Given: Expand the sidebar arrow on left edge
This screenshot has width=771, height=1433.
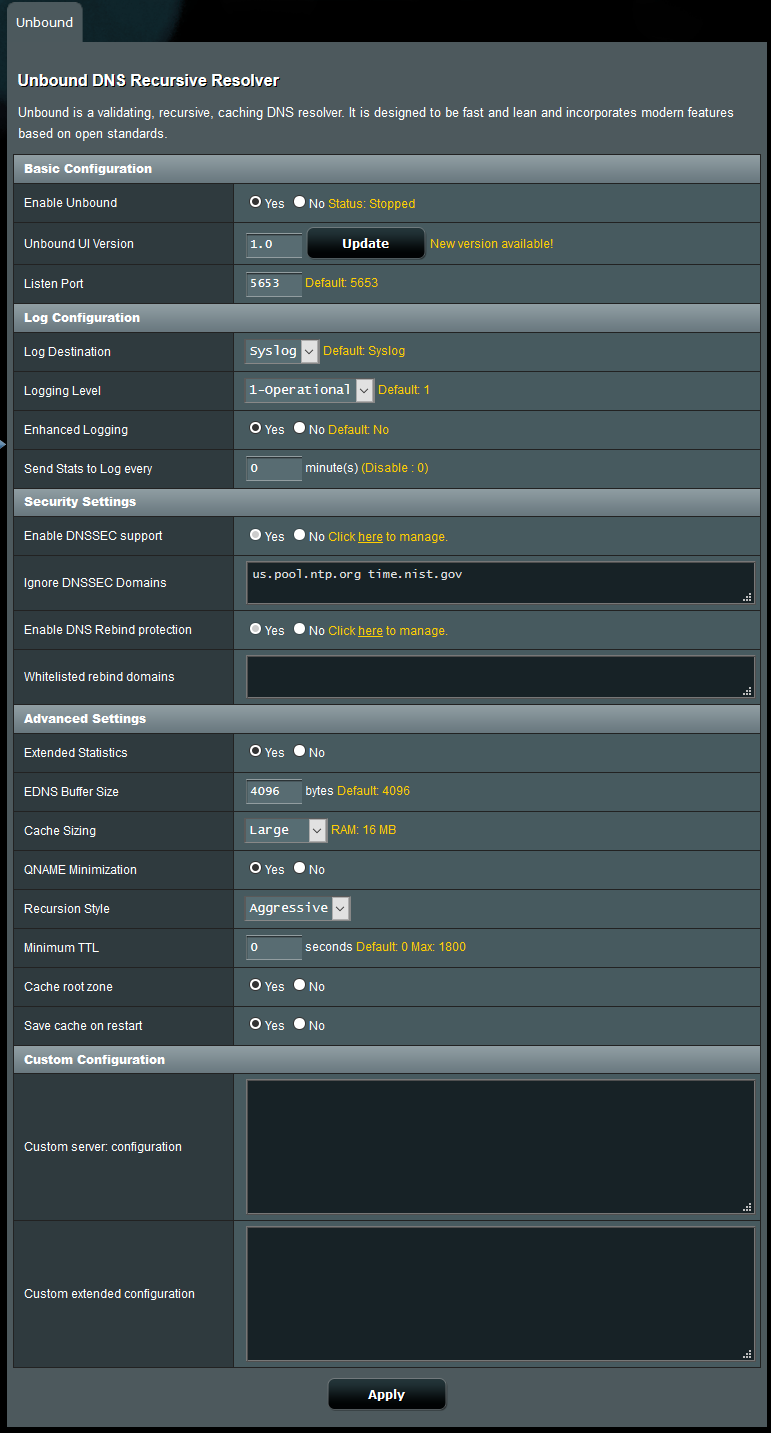Looking at the screenshot, I should pyautogui.click(x=4, y=442).
